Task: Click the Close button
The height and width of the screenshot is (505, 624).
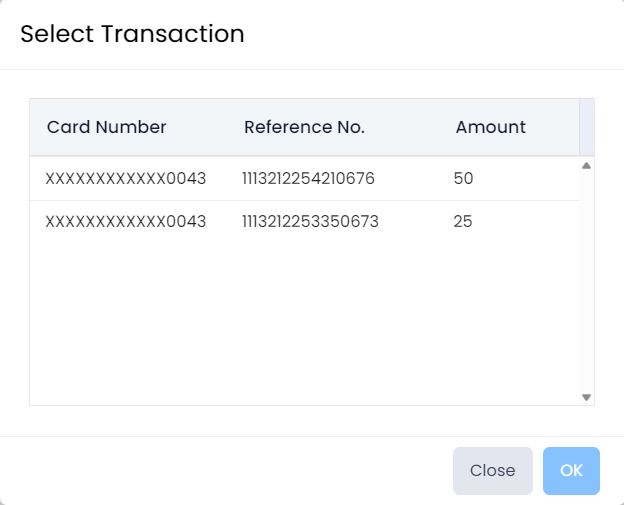Action: point(492,471)
